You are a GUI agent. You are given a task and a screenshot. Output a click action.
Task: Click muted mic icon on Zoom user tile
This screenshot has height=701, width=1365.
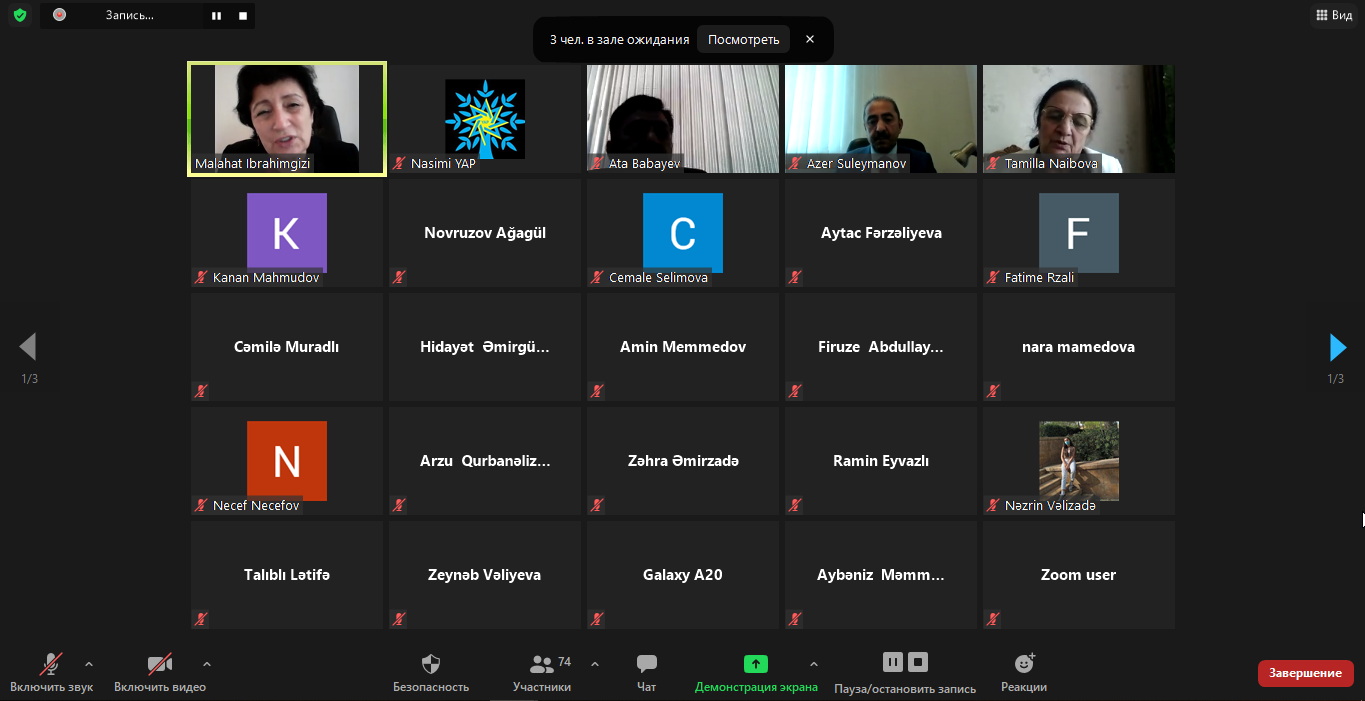point(994,619)
